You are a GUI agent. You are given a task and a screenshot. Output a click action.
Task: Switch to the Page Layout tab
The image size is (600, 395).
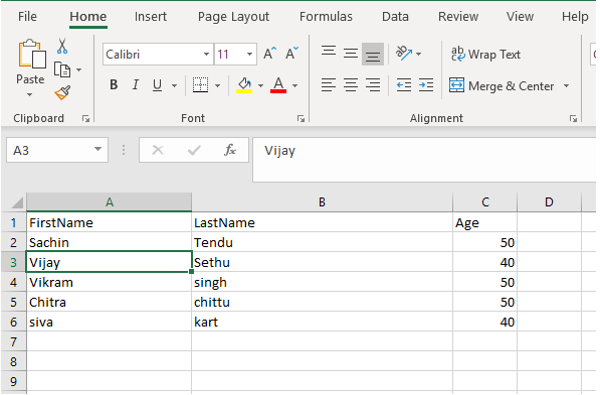[x=233, y=17]
